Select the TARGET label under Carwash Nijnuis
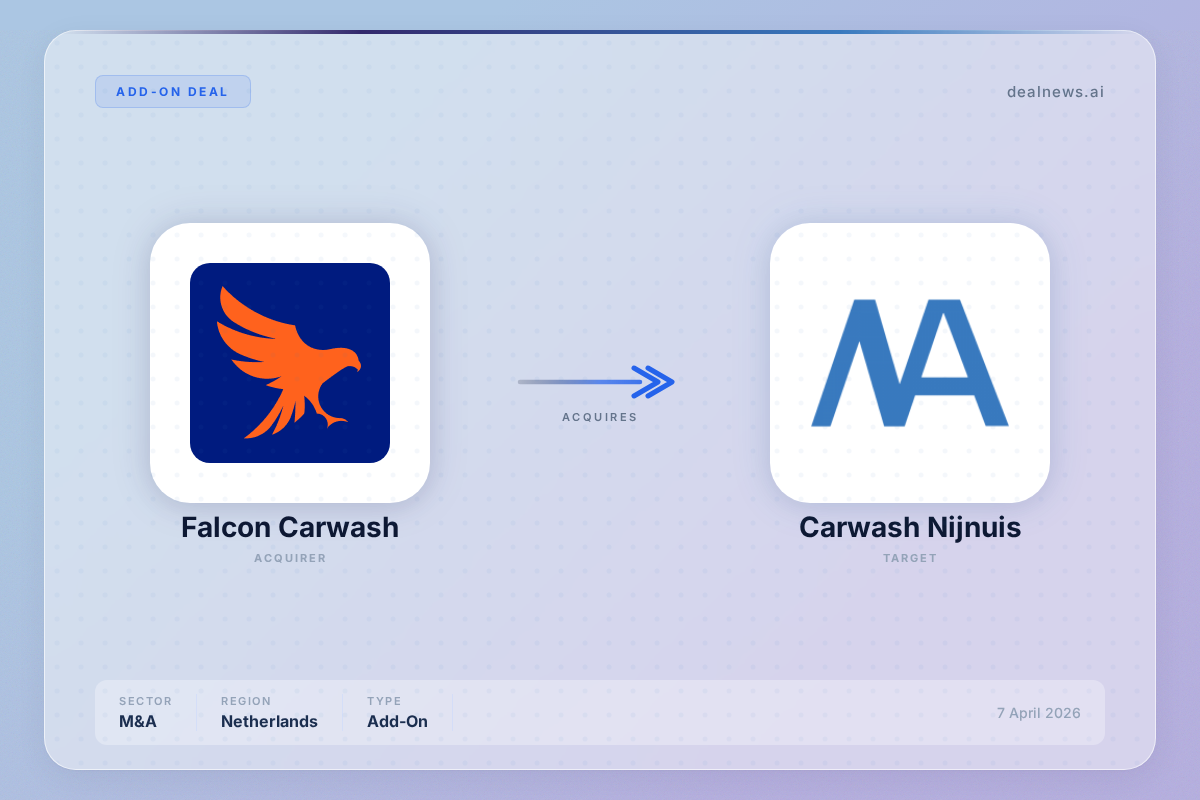This screenshot has width=1200, height=800. [909, 558]
